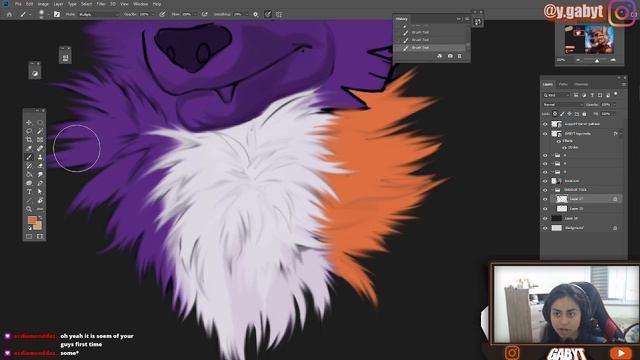Open the Layers panel Opacity dropdown

[x=614, y=104]
